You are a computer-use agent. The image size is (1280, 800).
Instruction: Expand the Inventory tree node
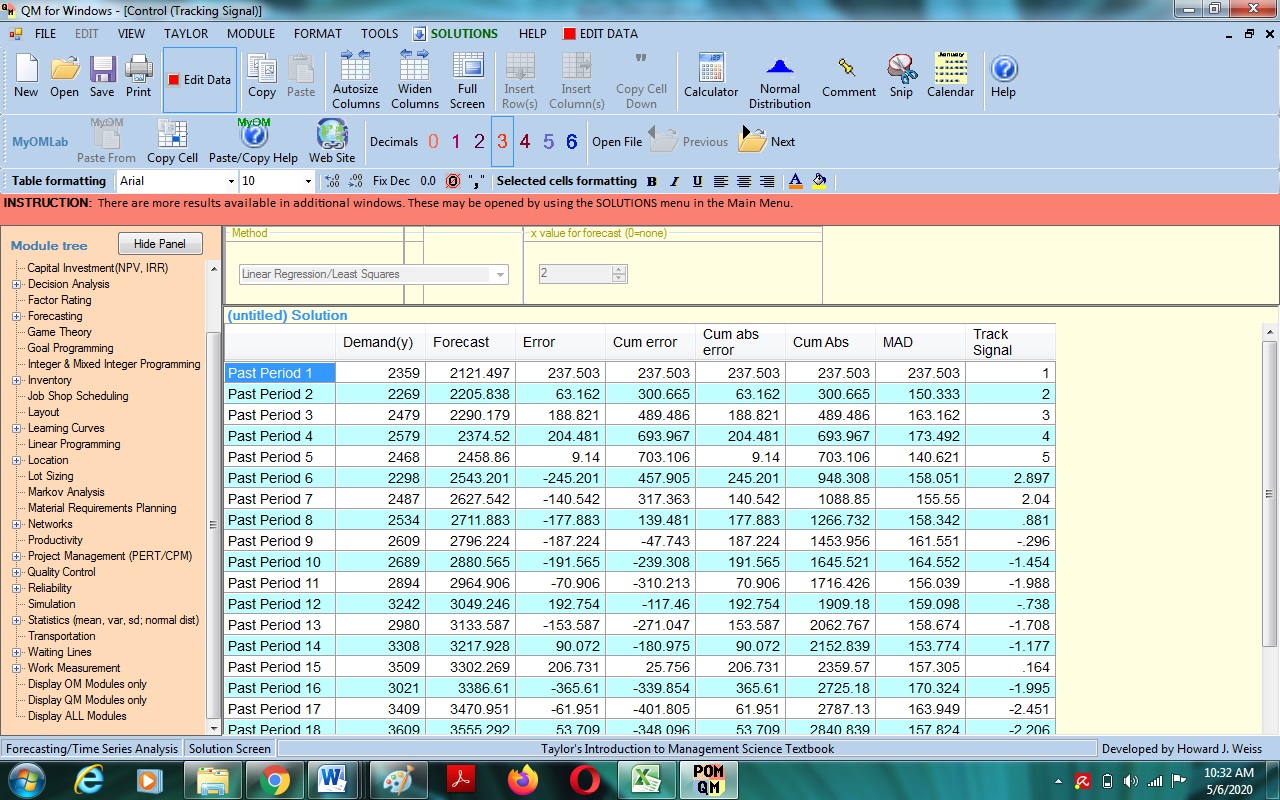(x=17, y=380)
